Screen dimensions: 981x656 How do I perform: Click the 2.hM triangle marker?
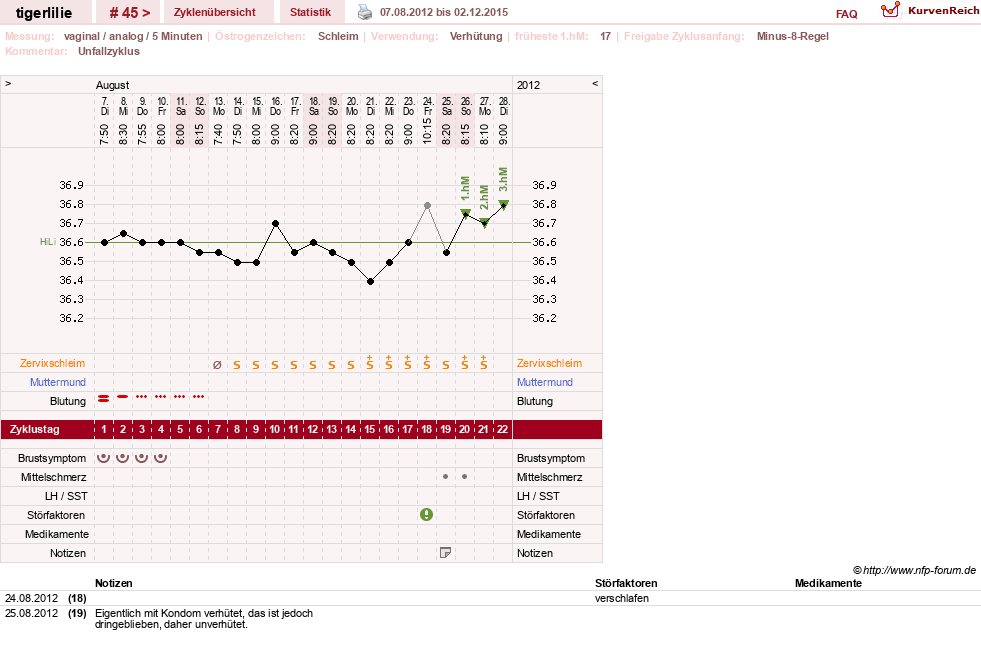tap(484, 223)
